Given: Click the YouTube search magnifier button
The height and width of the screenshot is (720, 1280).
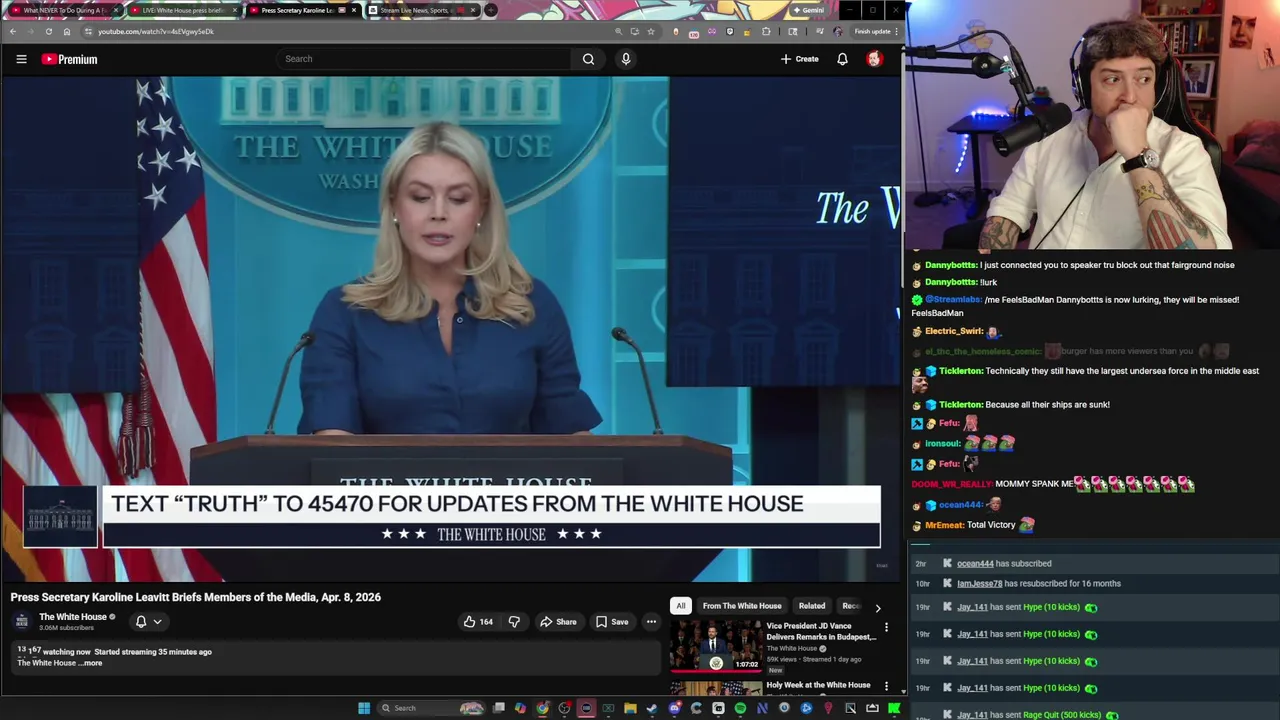Looking at the screenshot, I should click(588, 59).
